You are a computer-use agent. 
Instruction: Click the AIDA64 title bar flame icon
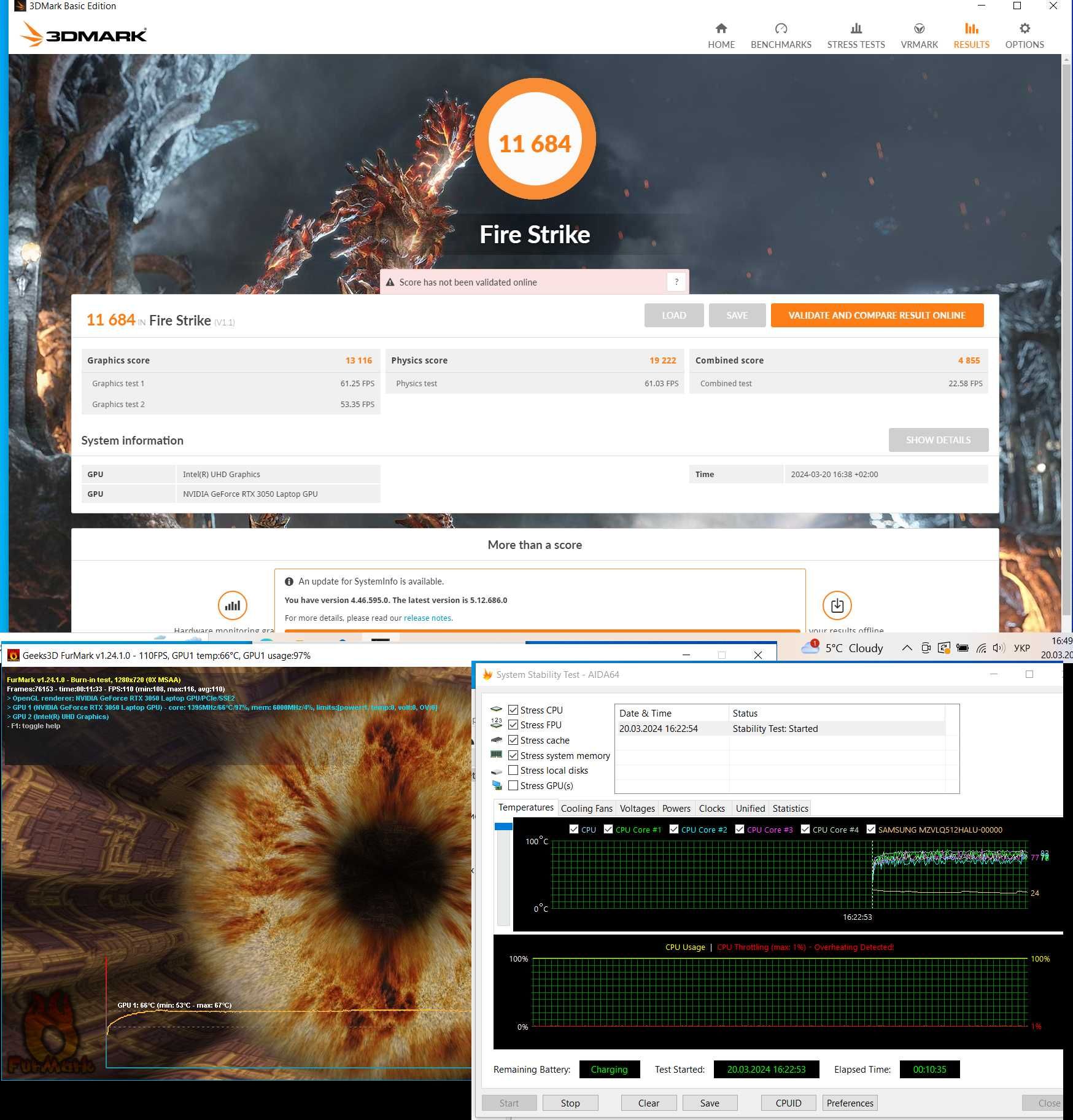[487, 674]
